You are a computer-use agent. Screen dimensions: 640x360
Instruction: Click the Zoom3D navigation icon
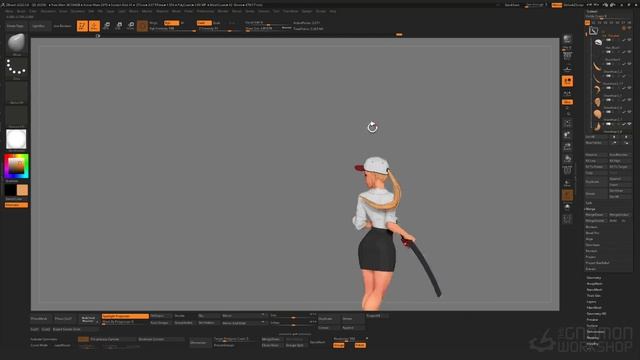[567, 147]
